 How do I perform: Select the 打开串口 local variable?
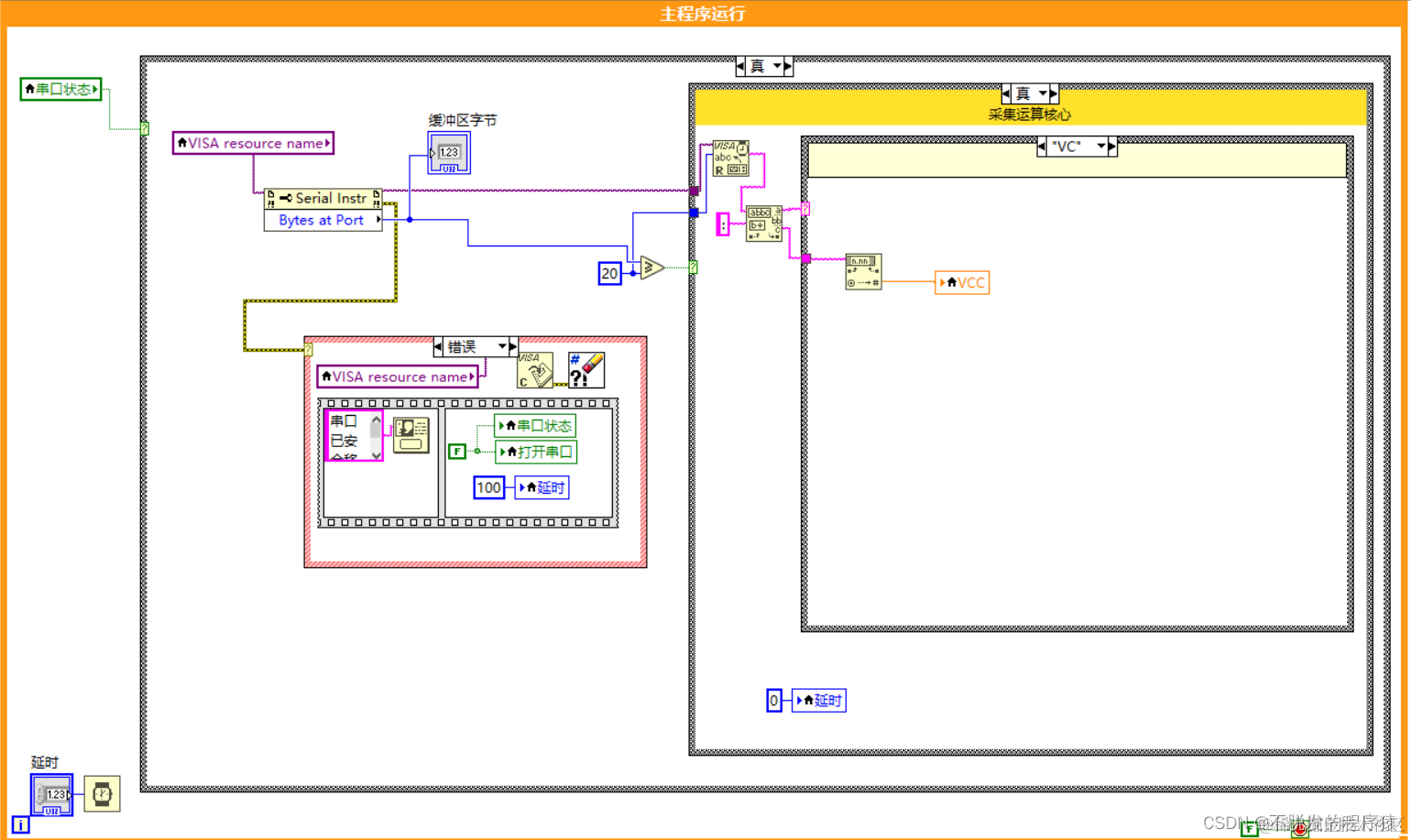536,452
